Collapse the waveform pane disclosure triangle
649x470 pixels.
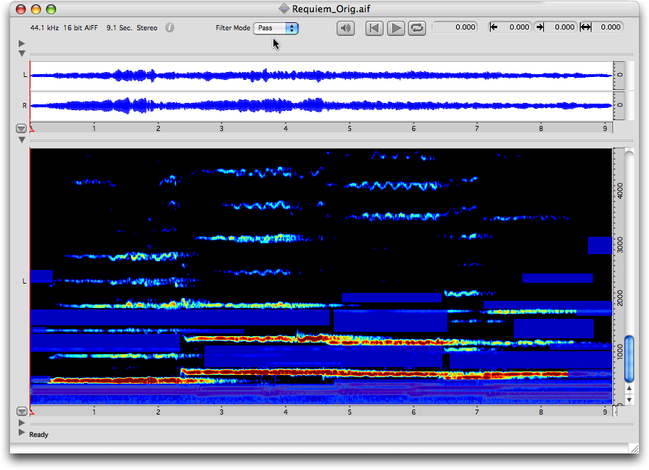tap(22, 53)
